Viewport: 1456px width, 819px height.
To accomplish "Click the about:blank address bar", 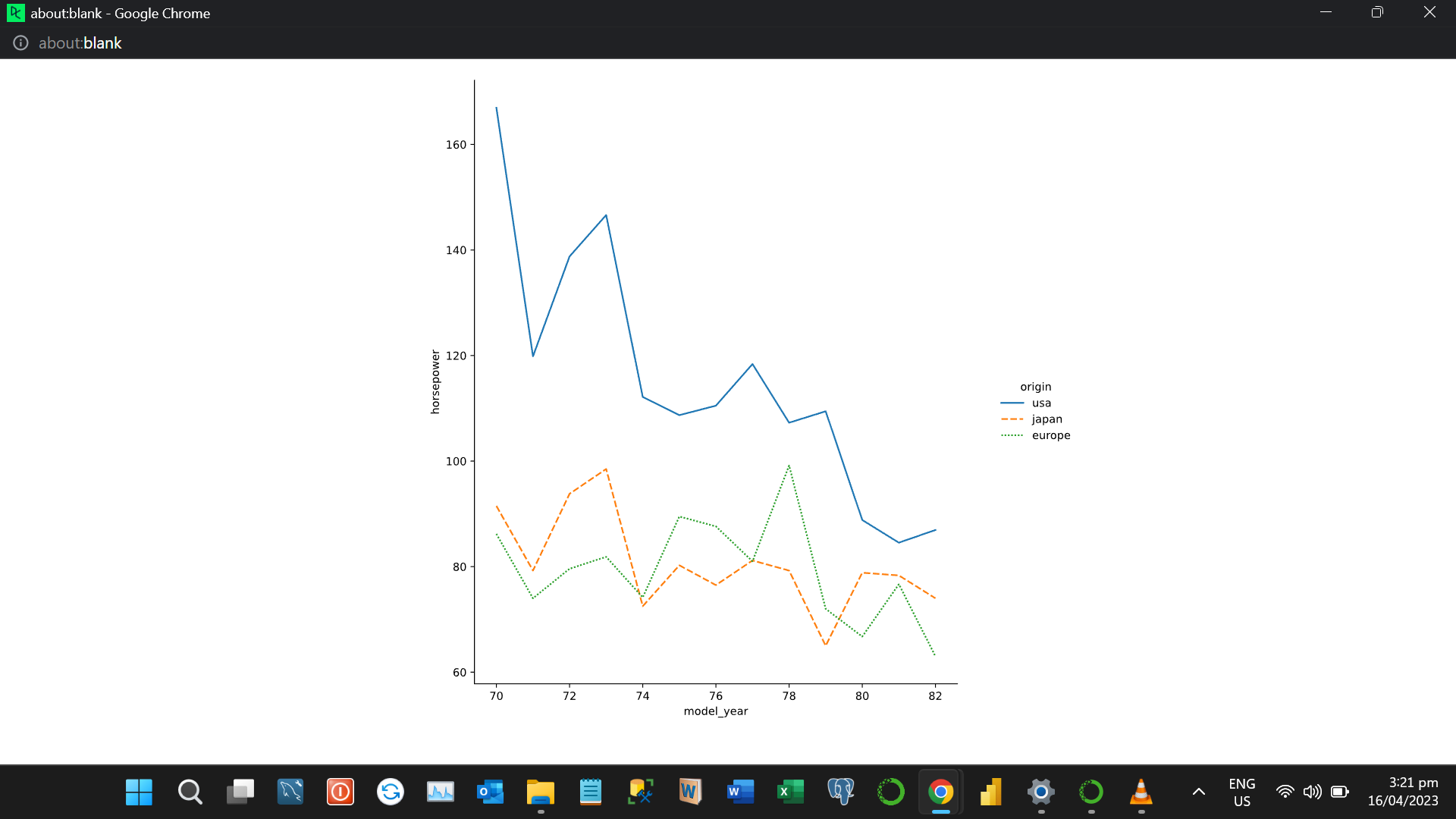I will pos(80,43).
